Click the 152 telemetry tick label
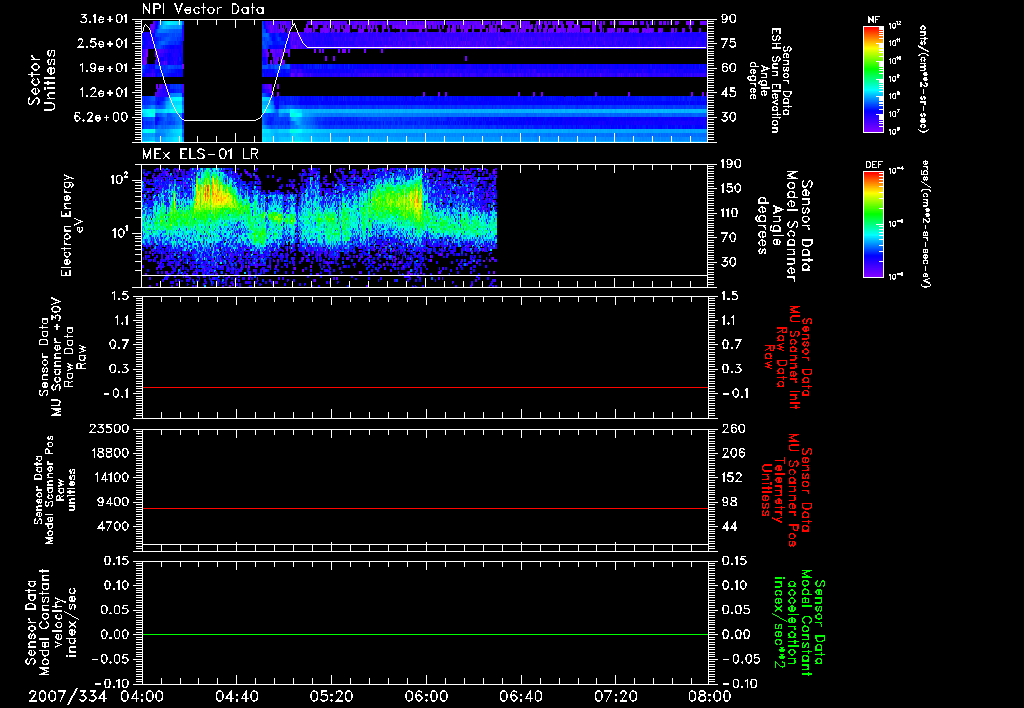Image resolution: width=1024 pixels, height=708 pixels. (732, 477)
